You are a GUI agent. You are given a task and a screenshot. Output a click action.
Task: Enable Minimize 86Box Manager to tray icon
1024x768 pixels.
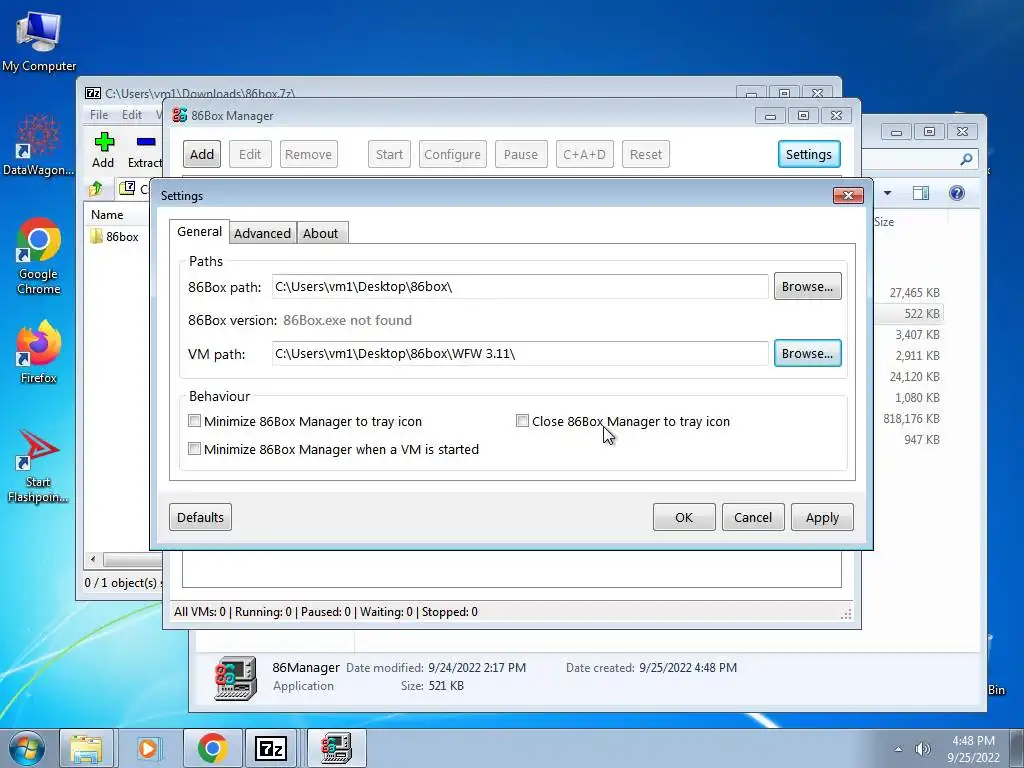tap(194, 421)
